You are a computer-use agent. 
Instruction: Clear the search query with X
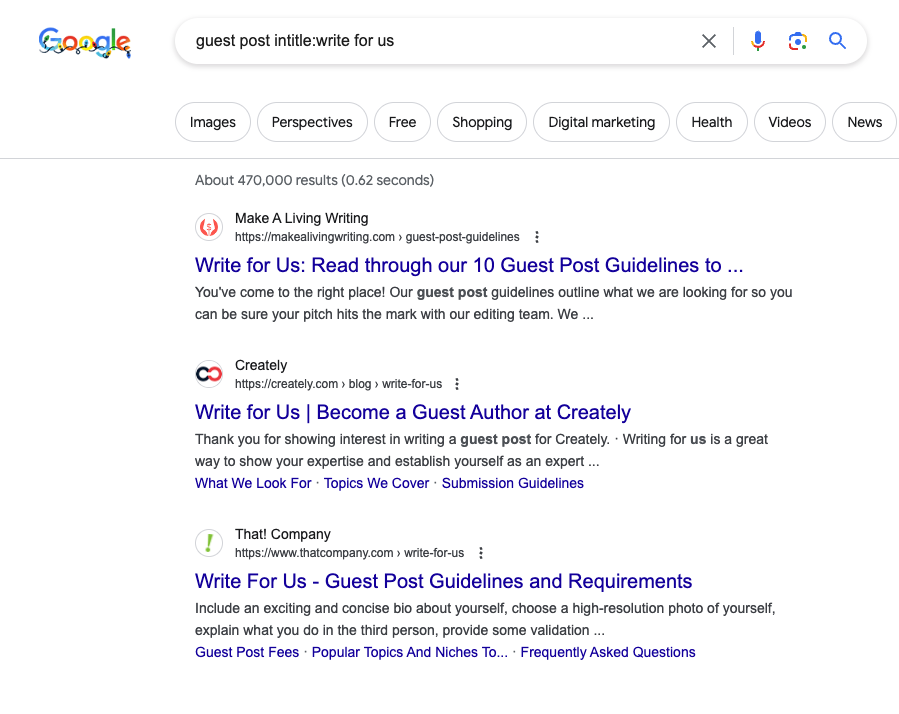(x=709, y=41)
